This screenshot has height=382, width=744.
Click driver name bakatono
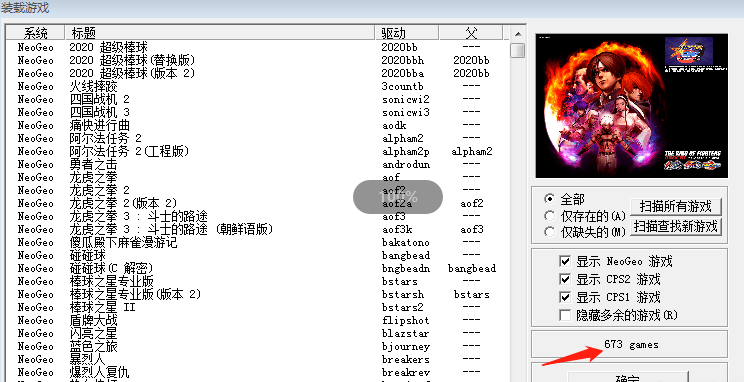coord(406,242)
